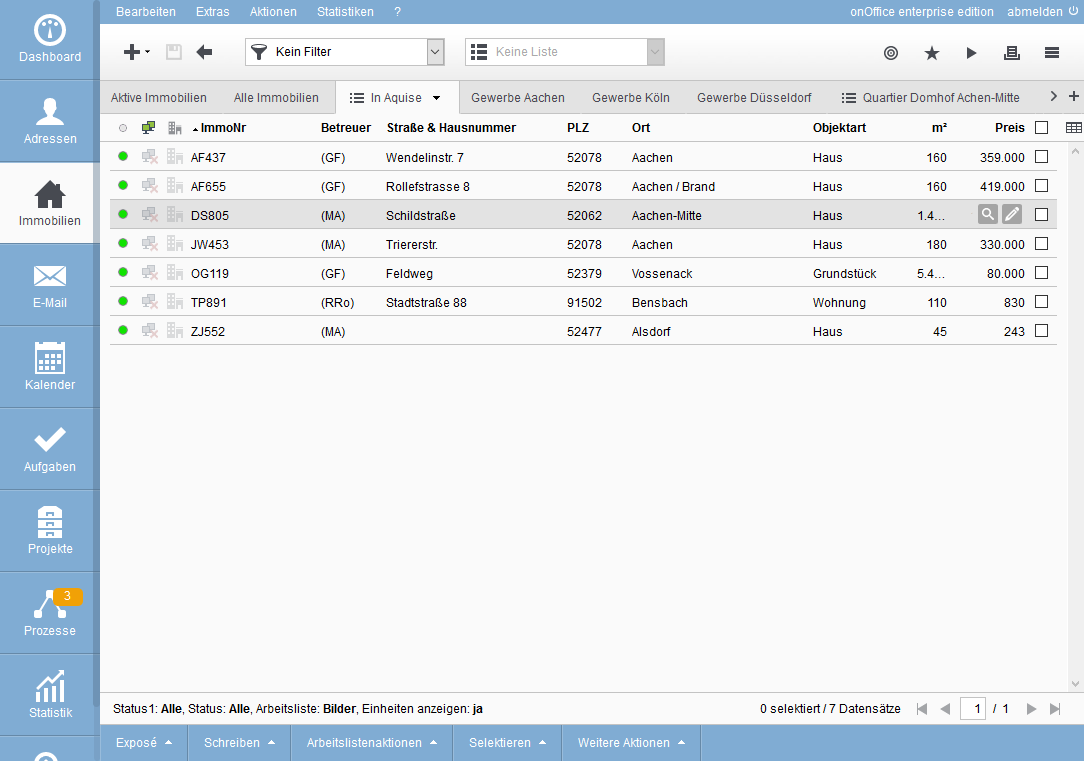Click the portal icon in AF437 row
Image resolution: width=1084 pixels, height=761 pixels.
149,157
